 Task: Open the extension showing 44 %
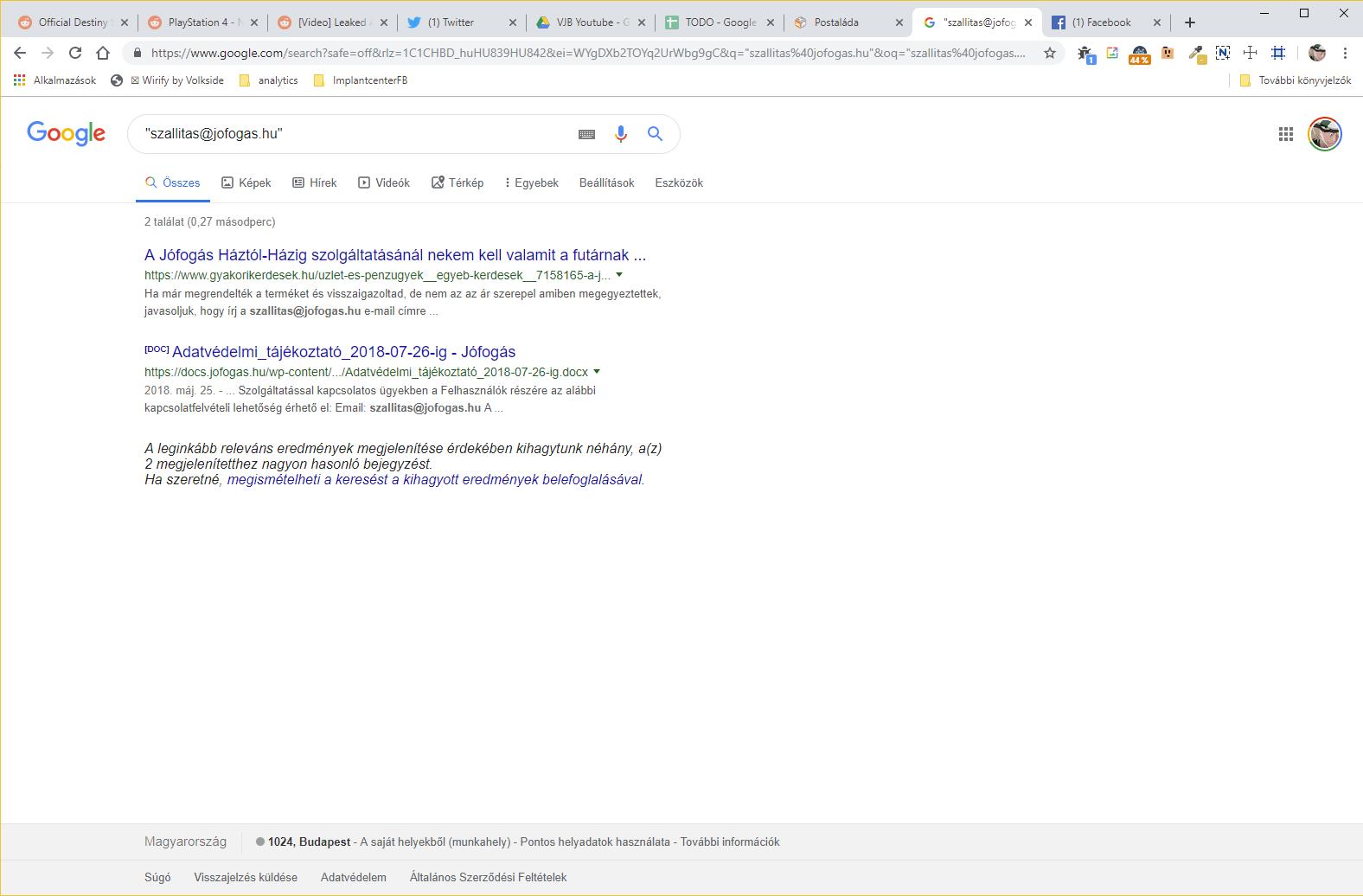[1139, 54]
